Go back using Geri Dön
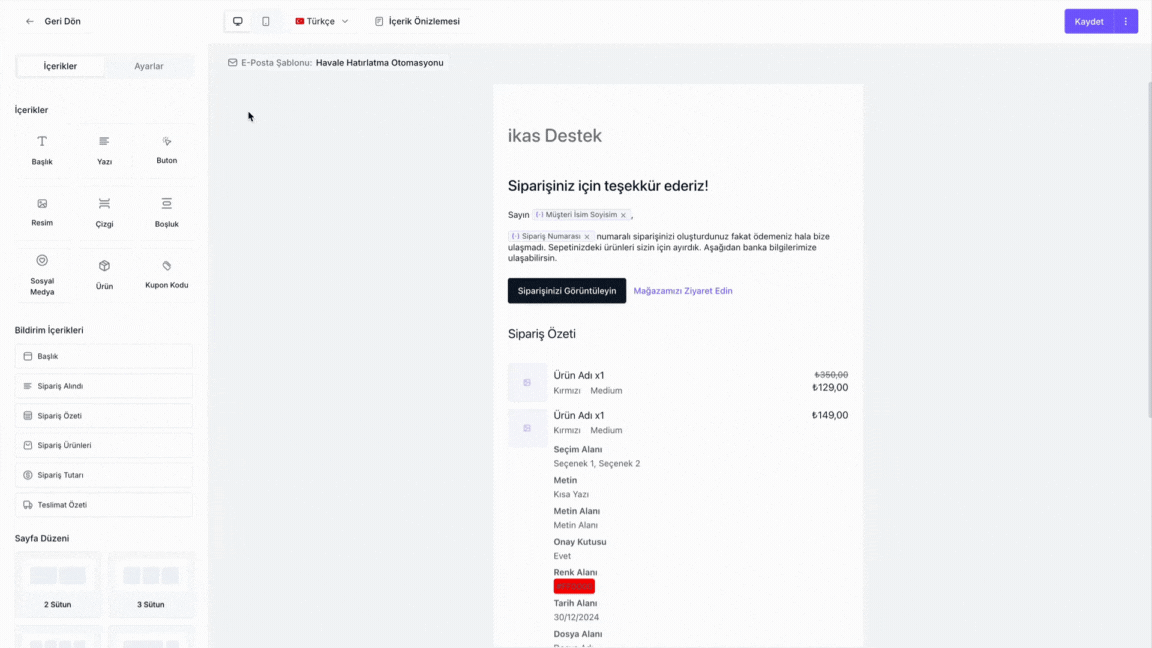Screen dimensions: 1152x648 (54, 21)
